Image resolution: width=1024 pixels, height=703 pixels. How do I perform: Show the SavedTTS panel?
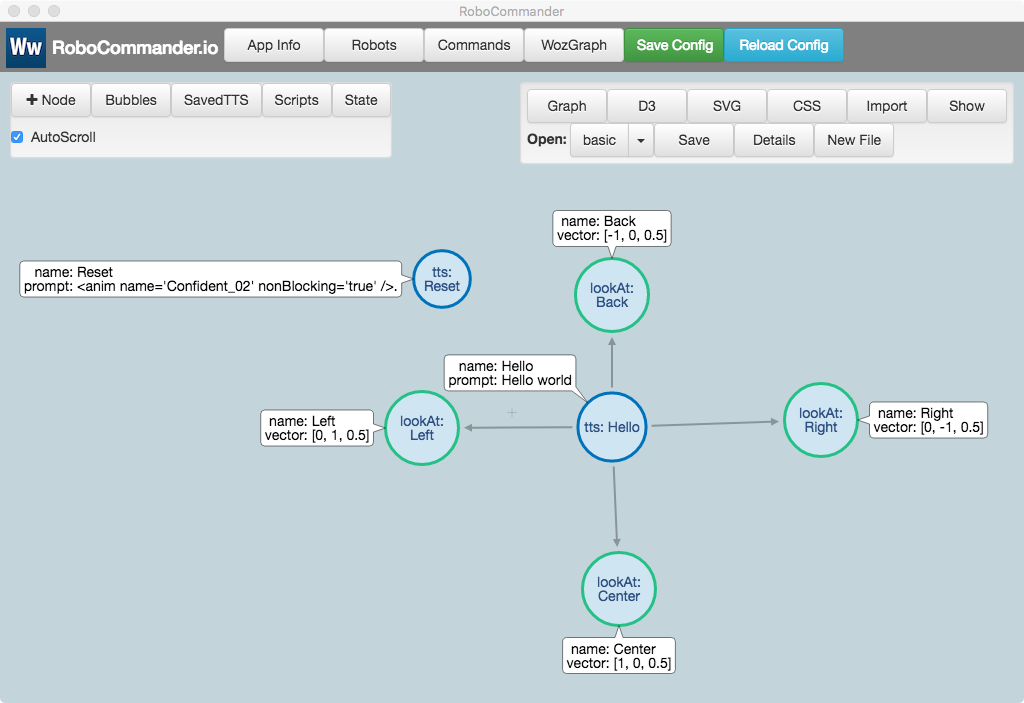coord(216,100)
